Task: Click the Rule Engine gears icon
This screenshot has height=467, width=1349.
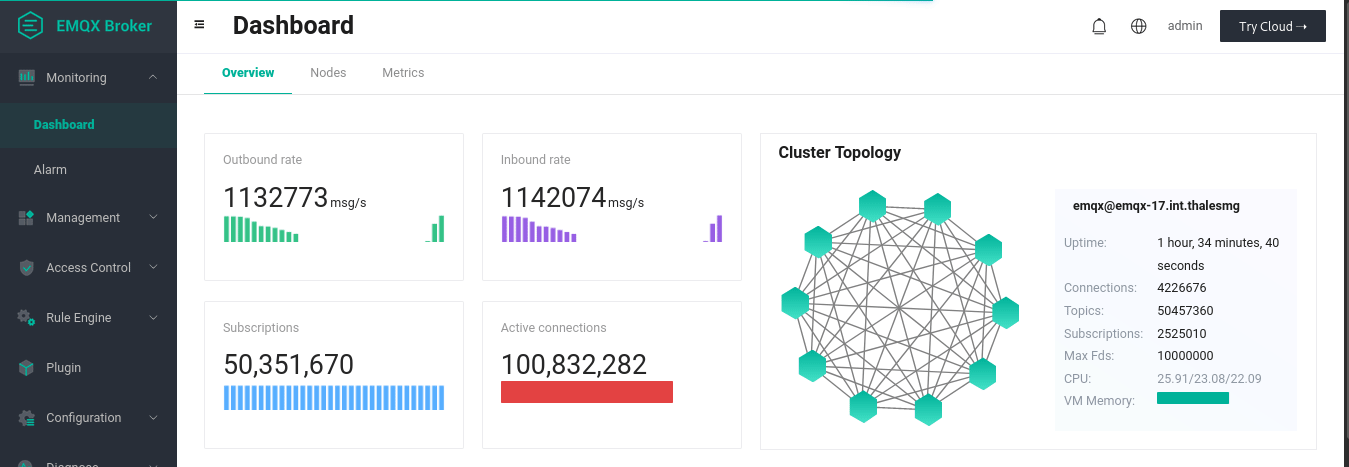Action: click(x=27, y=318)
